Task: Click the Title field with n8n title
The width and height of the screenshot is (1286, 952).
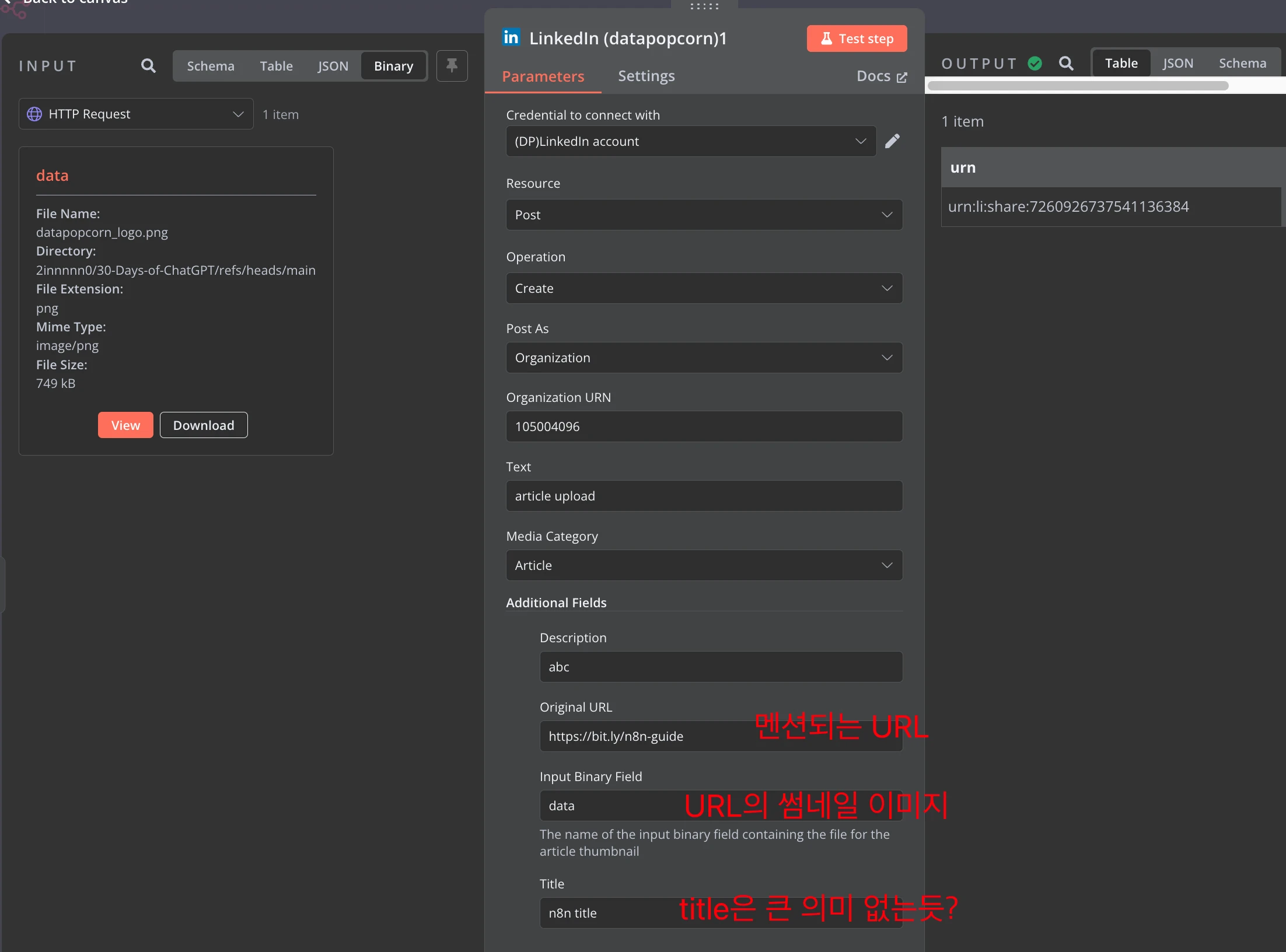Action: (721, 913)
